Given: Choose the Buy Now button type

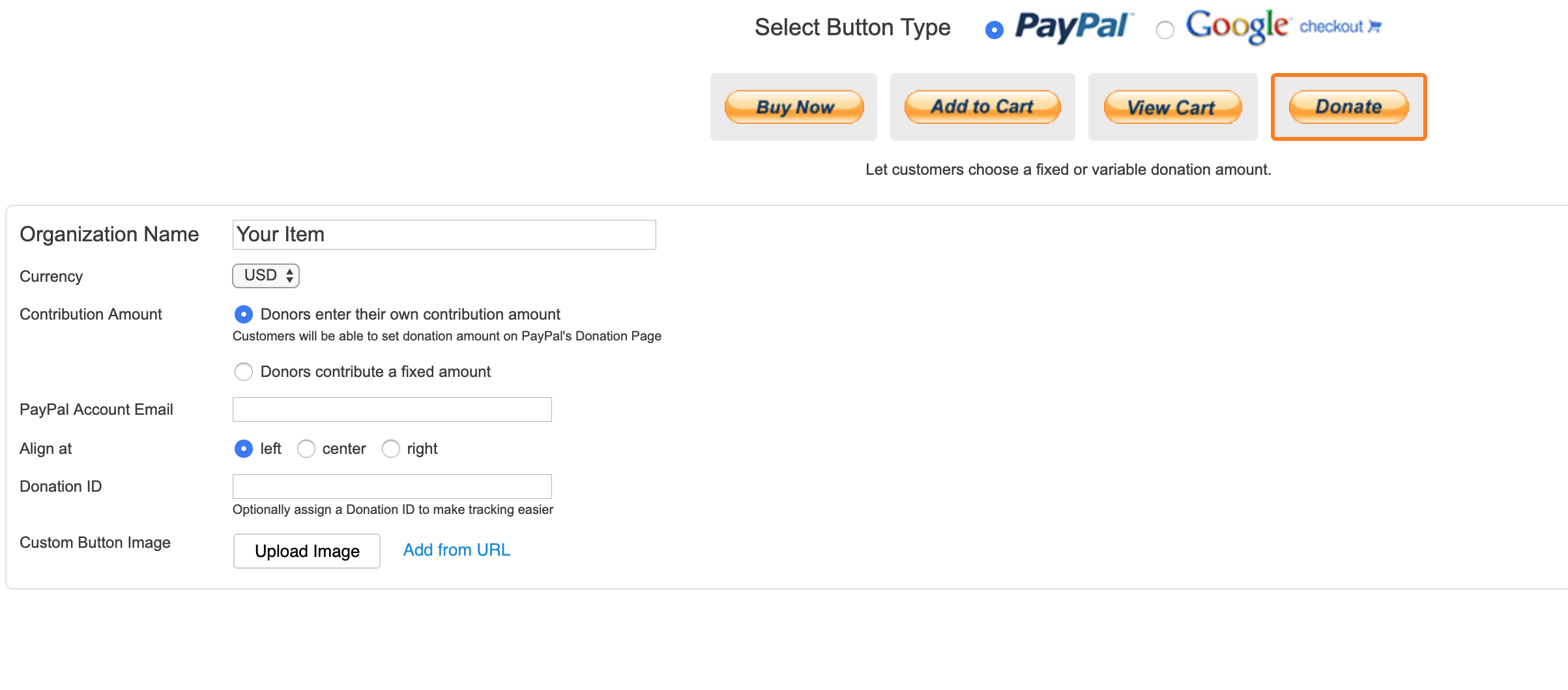Looking at the screenshot, I should (x=794, y=107).
